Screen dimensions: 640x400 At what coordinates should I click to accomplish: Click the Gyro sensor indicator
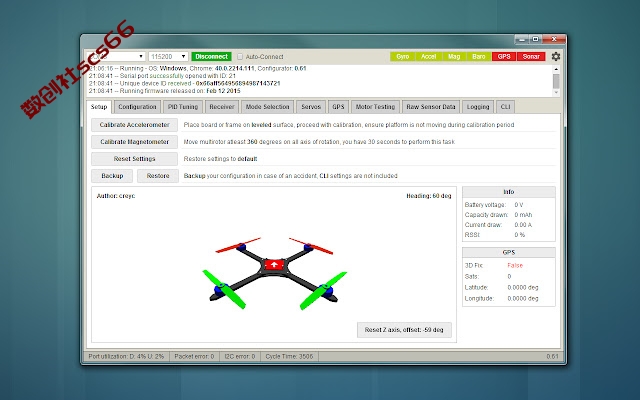pos(402,56)
